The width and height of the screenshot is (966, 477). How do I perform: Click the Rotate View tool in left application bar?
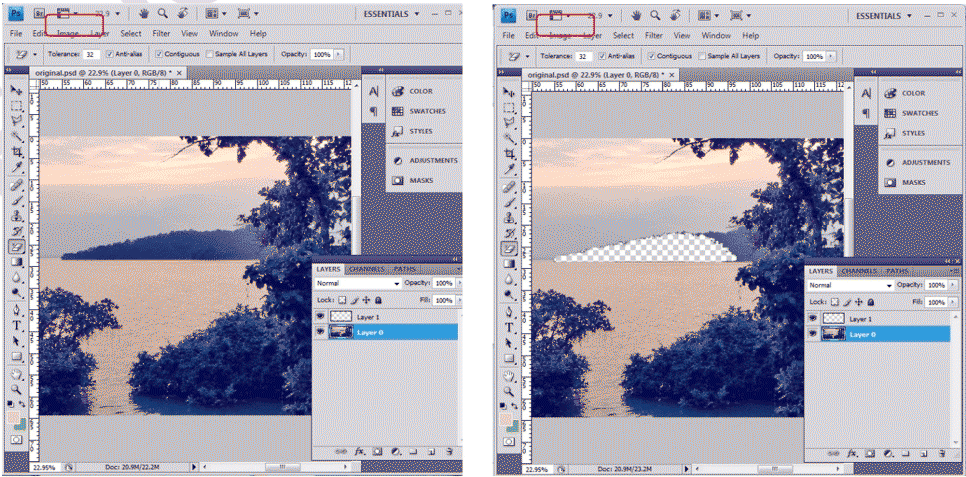click(x=182, y=13)
